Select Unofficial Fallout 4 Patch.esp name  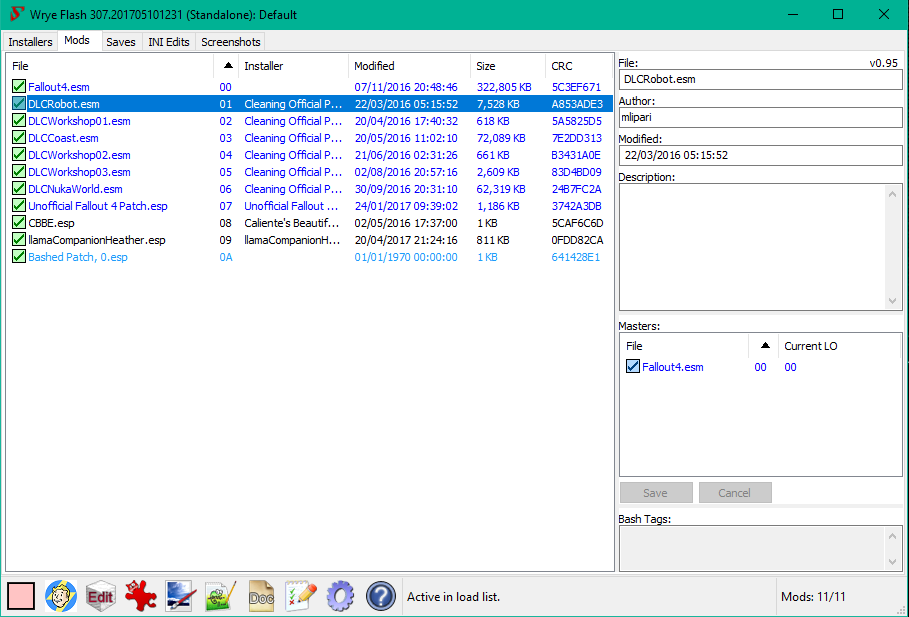point(98,206)
